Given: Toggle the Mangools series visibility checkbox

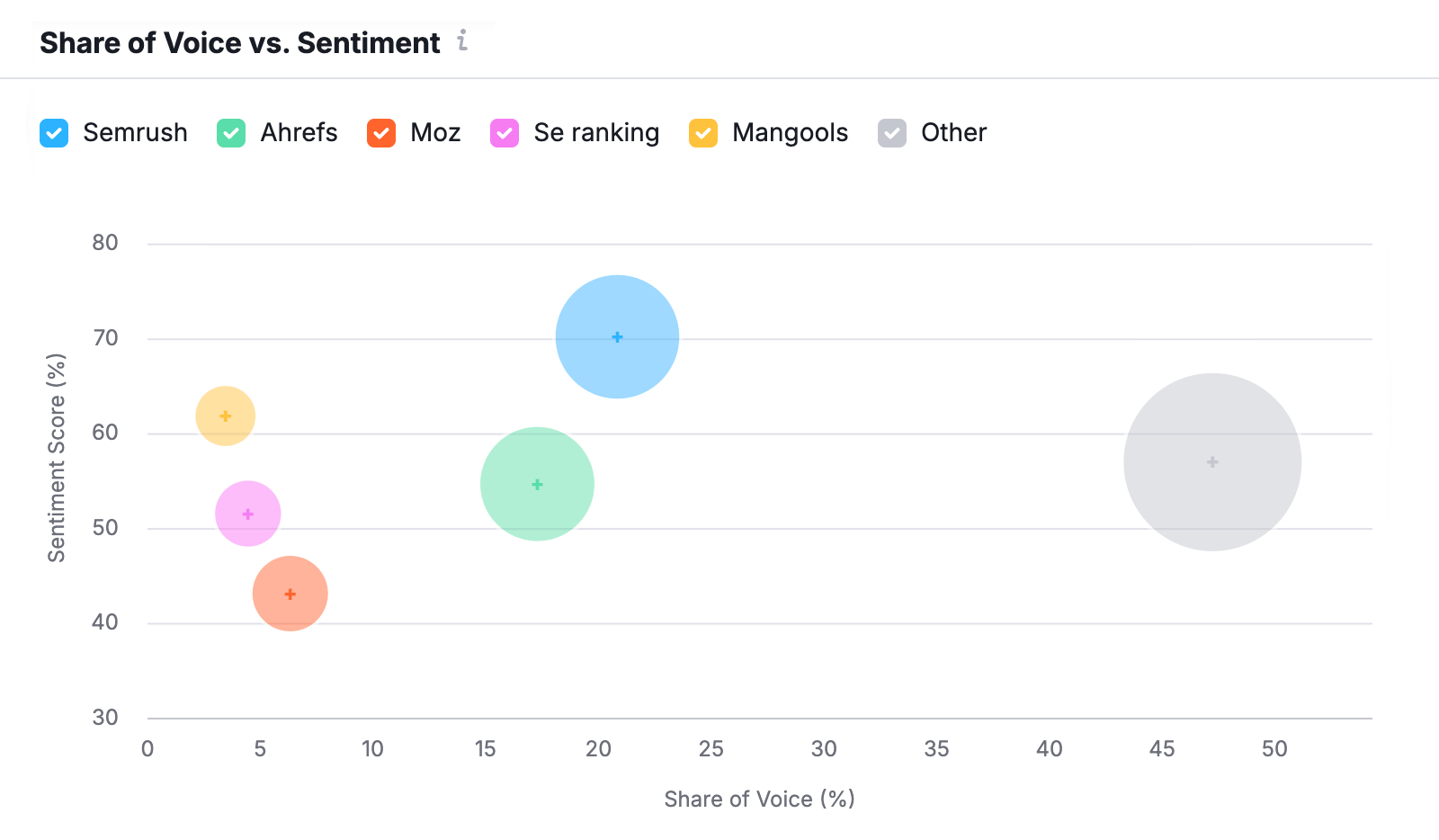Looking at the screenshot, I should pyautogui.click(x=702, y=132).
